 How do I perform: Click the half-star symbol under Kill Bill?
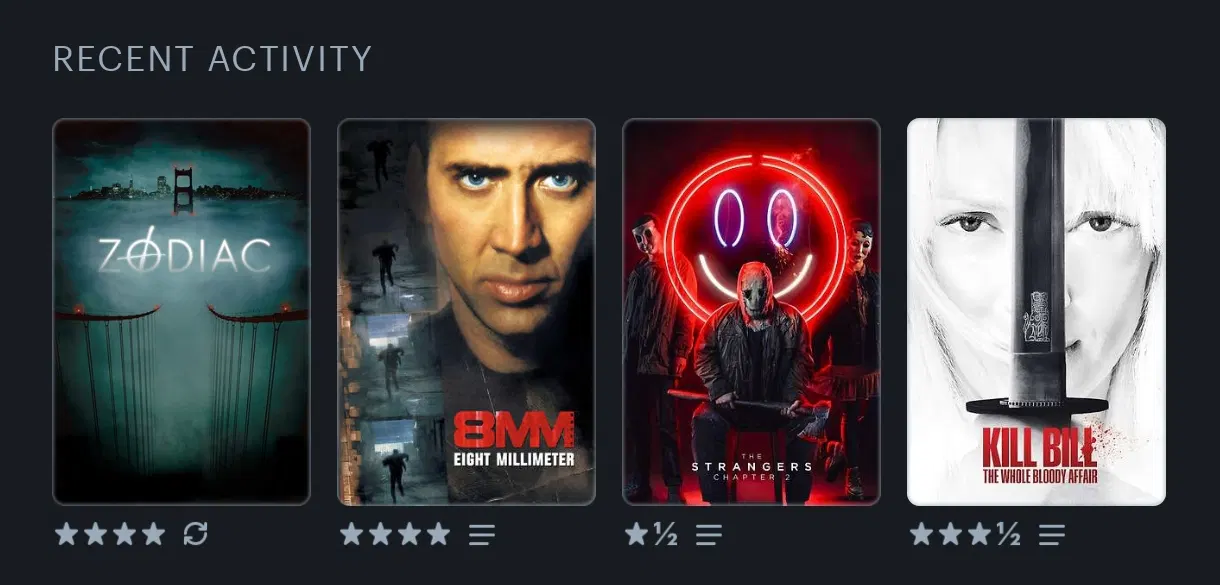(1008, 535)
